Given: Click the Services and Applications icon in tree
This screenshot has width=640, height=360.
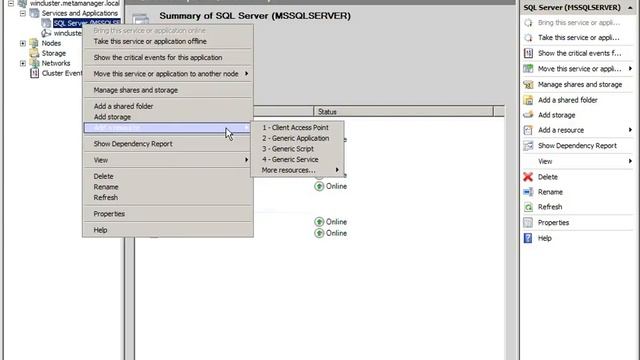Looking at the screenshot, I should coord(34,13).
